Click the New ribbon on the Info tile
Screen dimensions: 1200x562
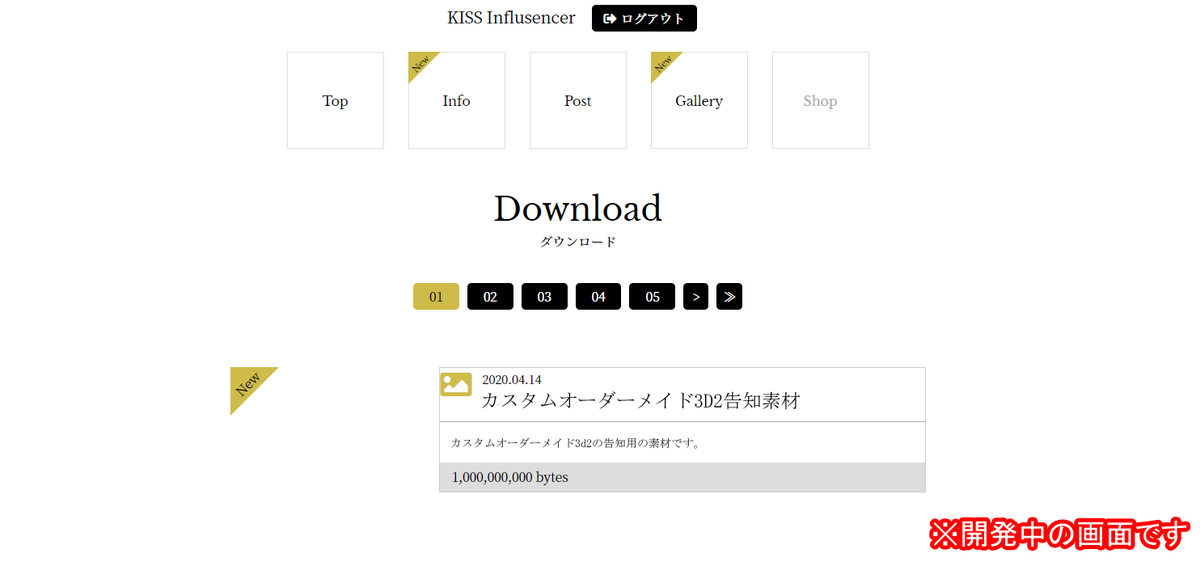(420, 64)
